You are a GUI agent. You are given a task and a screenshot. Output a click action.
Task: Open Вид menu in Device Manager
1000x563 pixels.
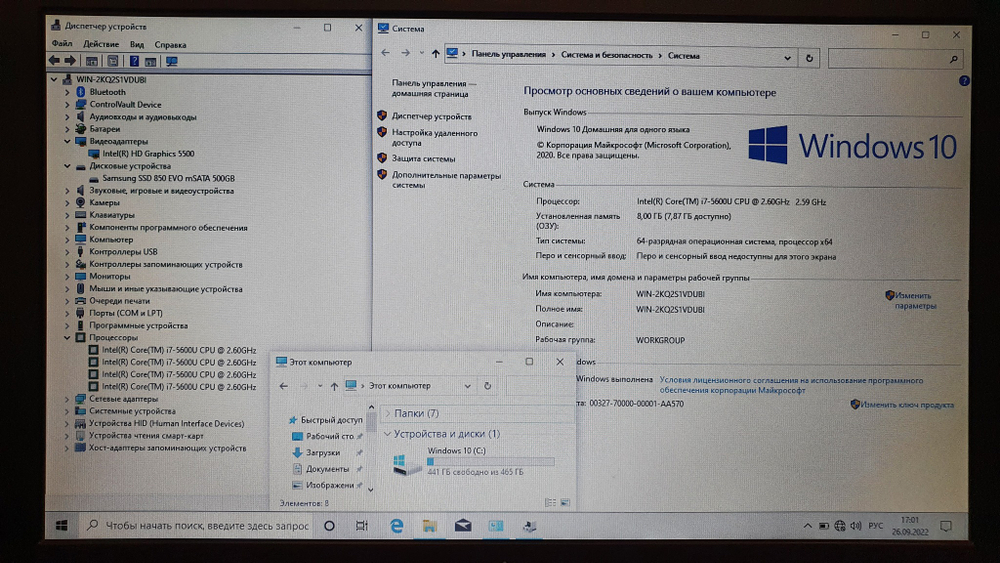[x=136, y=45]
